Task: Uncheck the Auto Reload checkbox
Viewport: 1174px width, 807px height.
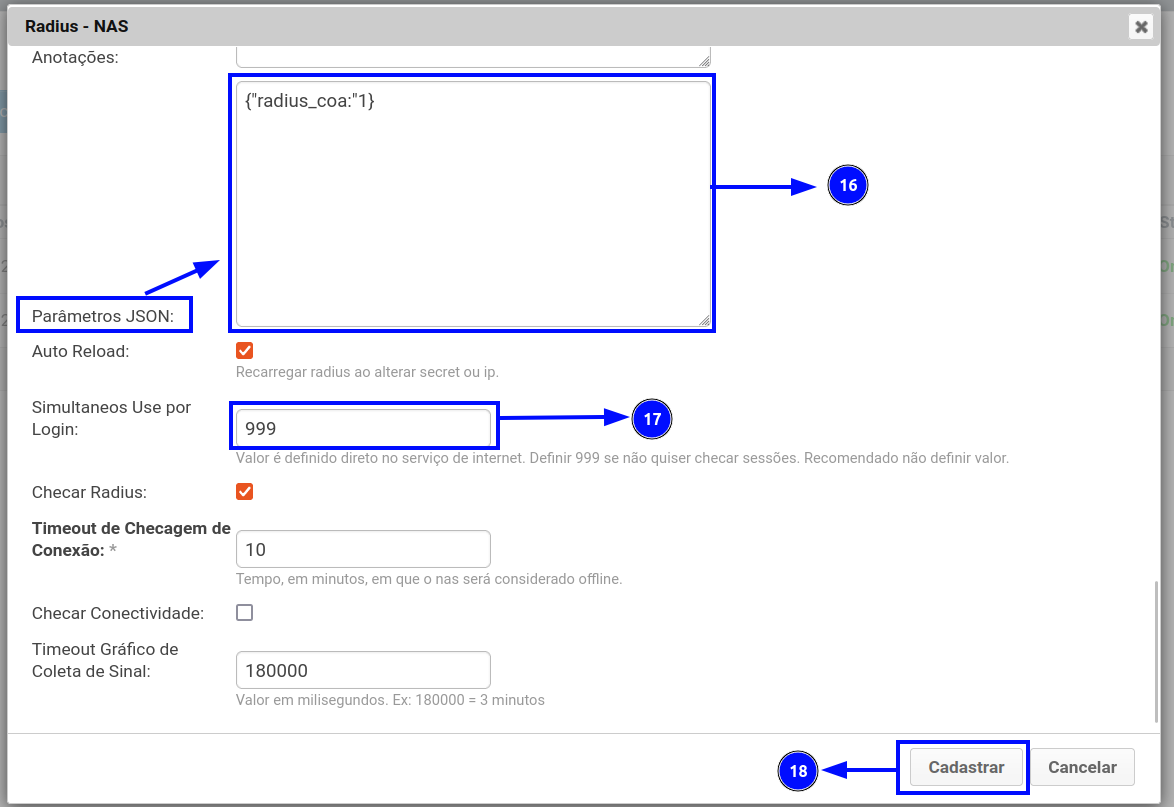Action: [x=244, y=351]
